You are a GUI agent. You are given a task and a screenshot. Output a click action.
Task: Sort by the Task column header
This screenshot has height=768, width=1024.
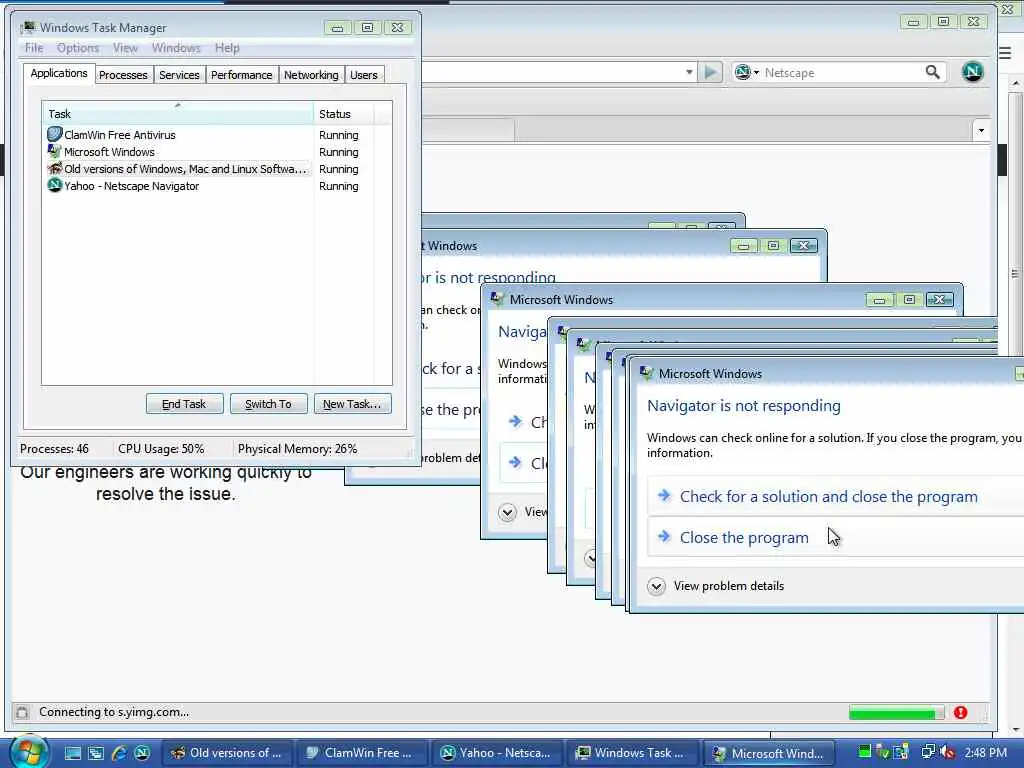pos(178,114)
